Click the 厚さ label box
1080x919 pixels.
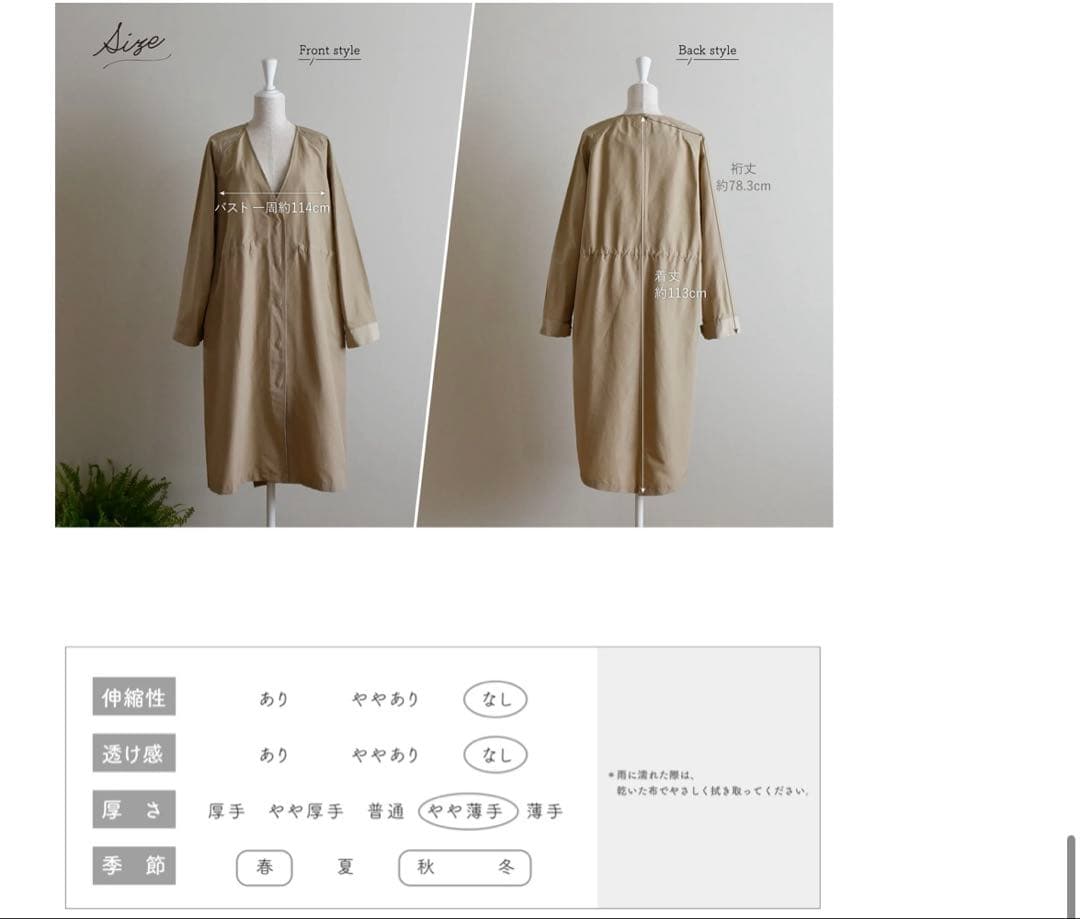[134, 809]
